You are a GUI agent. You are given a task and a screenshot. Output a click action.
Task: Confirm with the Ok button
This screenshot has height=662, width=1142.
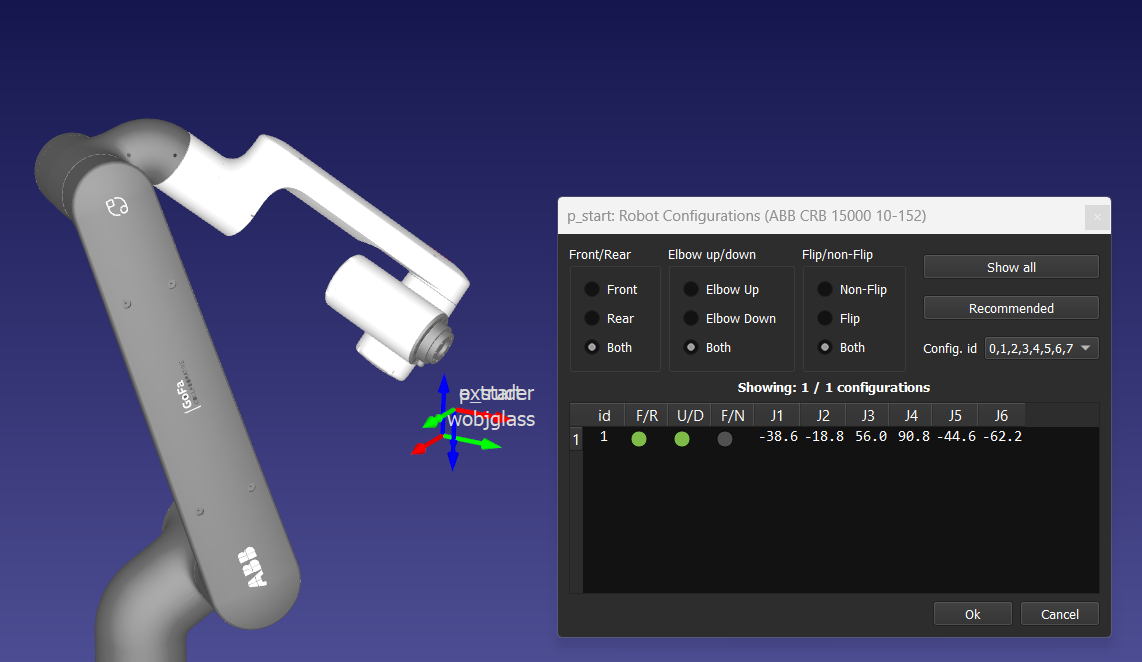972,614
